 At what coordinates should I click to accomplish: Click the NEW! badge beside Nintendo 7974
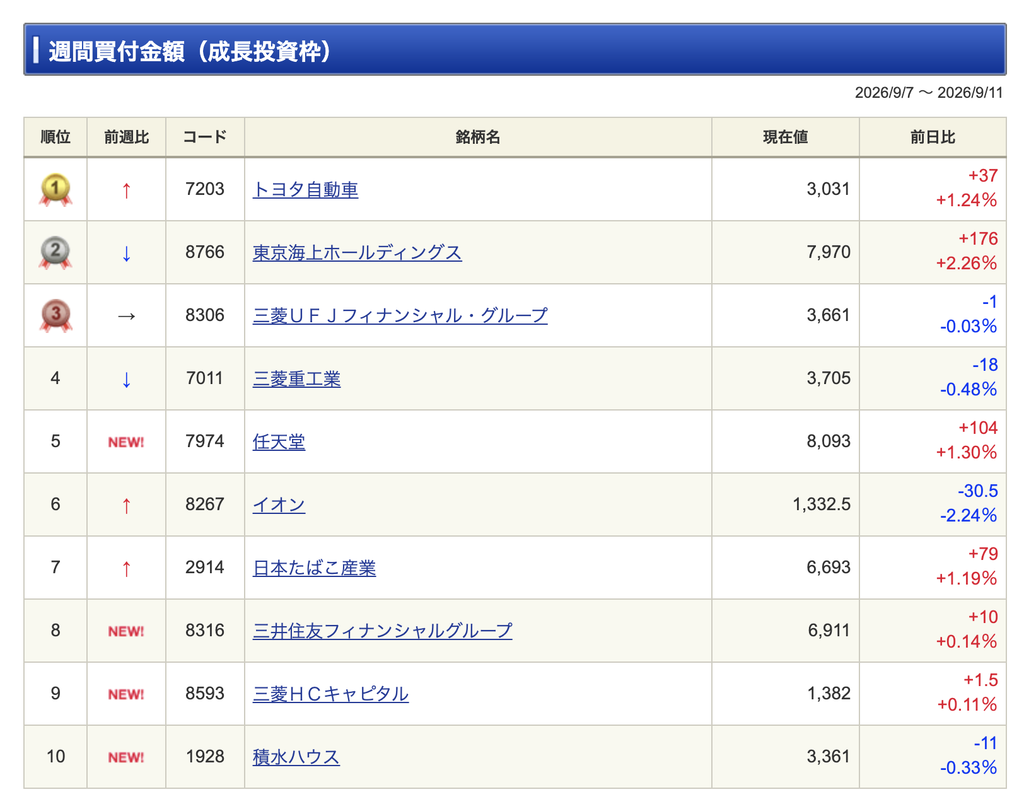click(x=126, y=442)
